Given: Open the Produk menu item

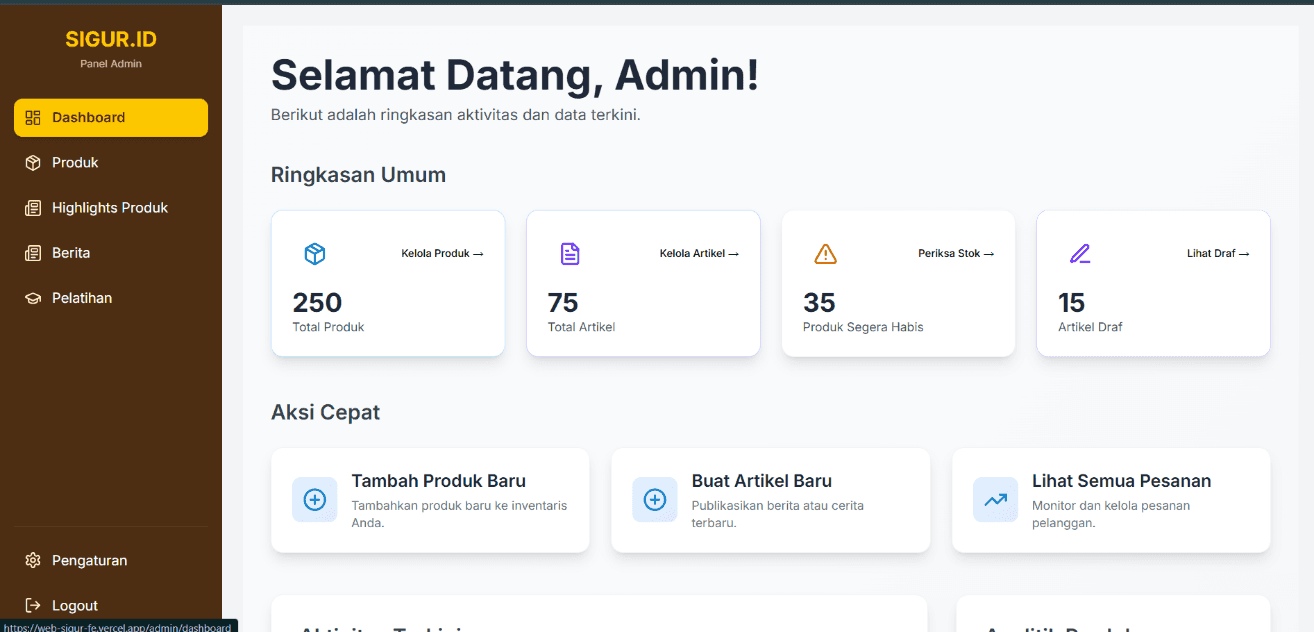Looking at the screenshot, I should [x=111, y=162].
